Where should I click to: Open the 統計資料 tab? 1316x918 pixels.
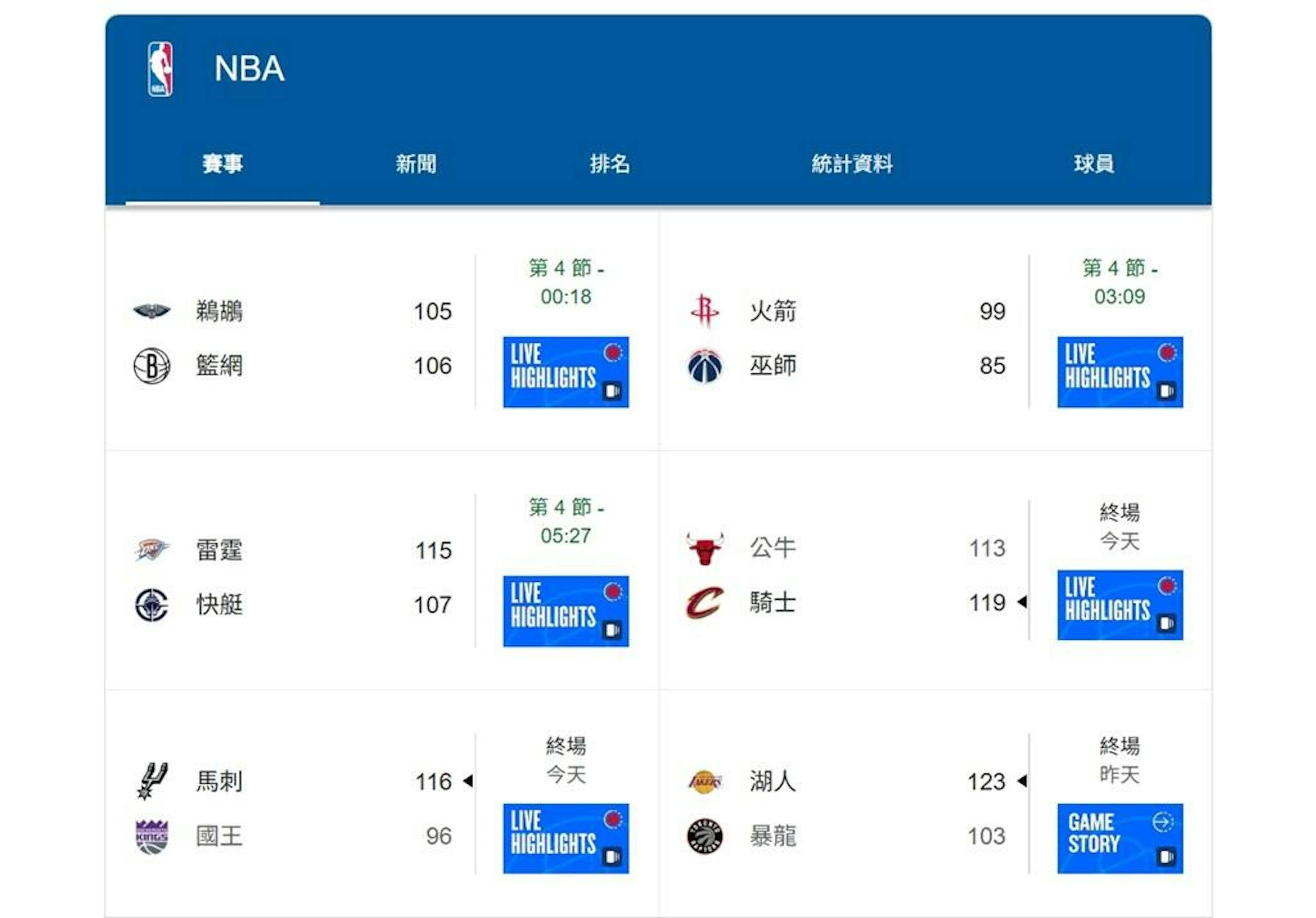(852, 164)
